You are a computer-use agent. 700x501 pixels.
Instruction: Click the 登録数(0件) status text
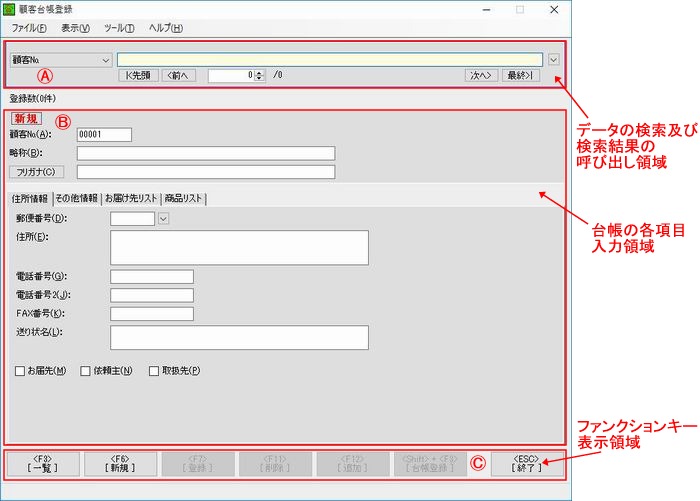coord(33,99)
